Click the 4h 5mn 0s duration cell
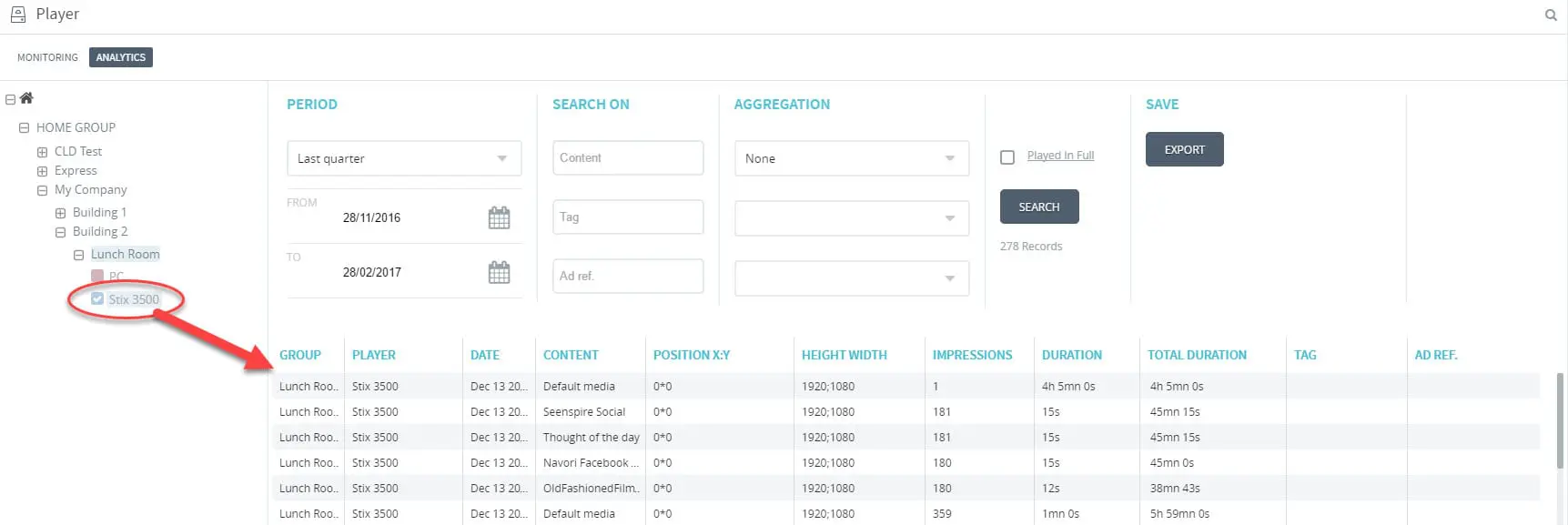This screenshot has width=1568, height=525. click(1068, 386)
